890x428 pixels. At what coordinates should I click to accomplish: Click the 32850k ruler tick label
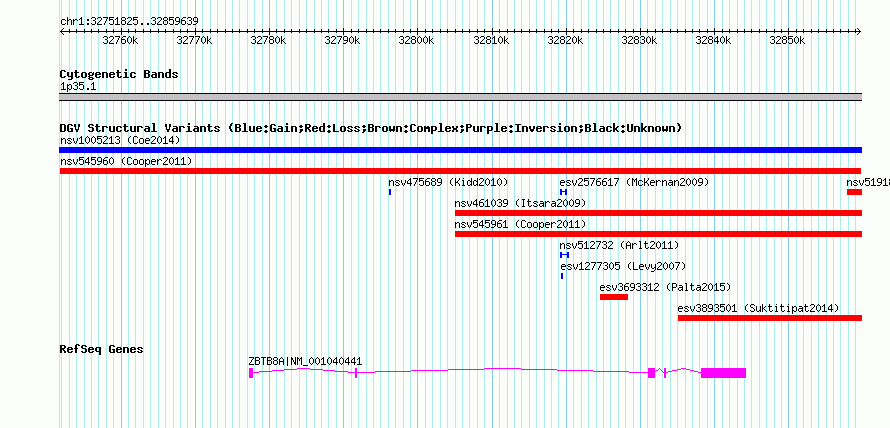click(x=787, y=41)
